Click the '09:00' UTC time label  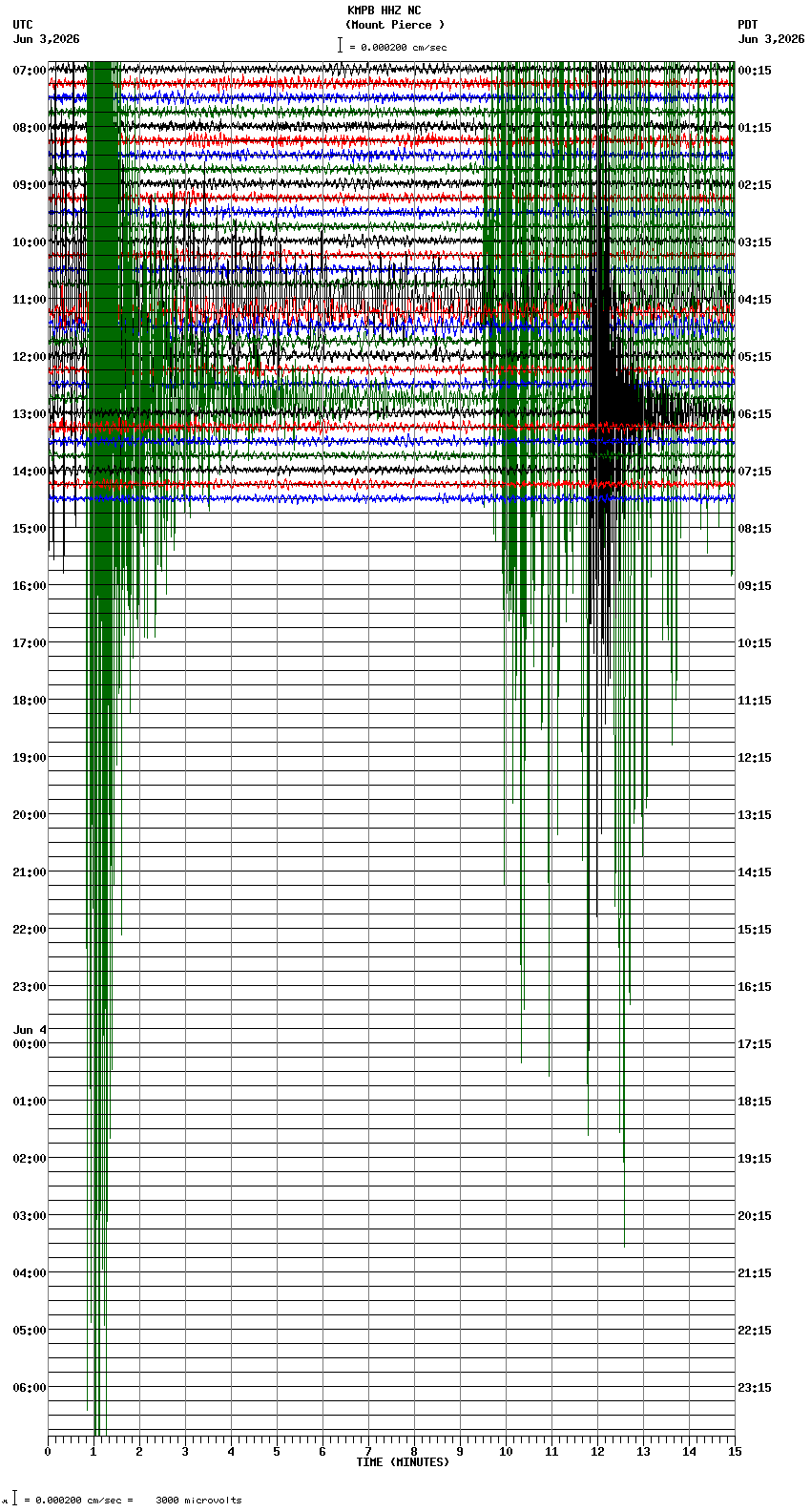point(30,185)
